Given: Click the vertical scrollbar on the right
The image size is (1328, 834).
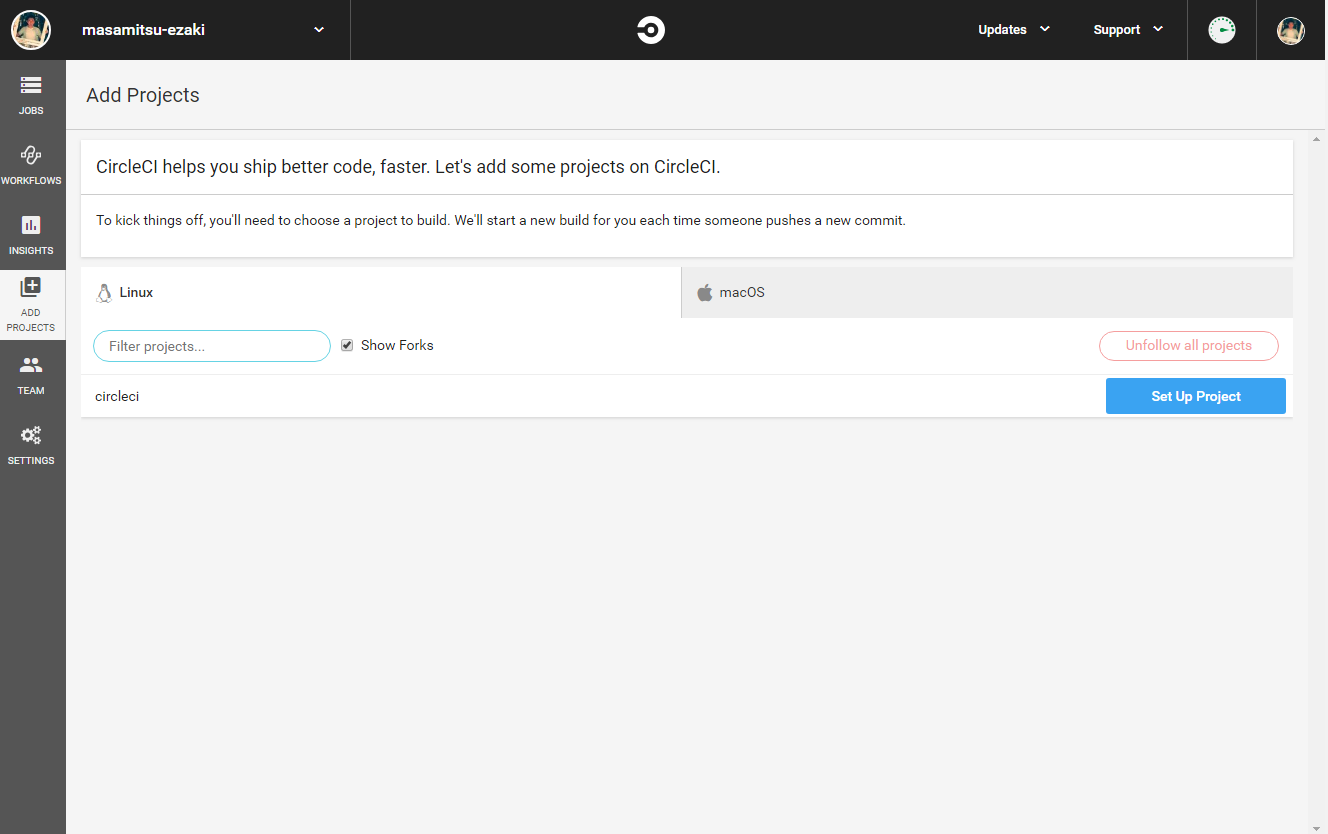Looking at the screenshot, I should point(1316,483).
